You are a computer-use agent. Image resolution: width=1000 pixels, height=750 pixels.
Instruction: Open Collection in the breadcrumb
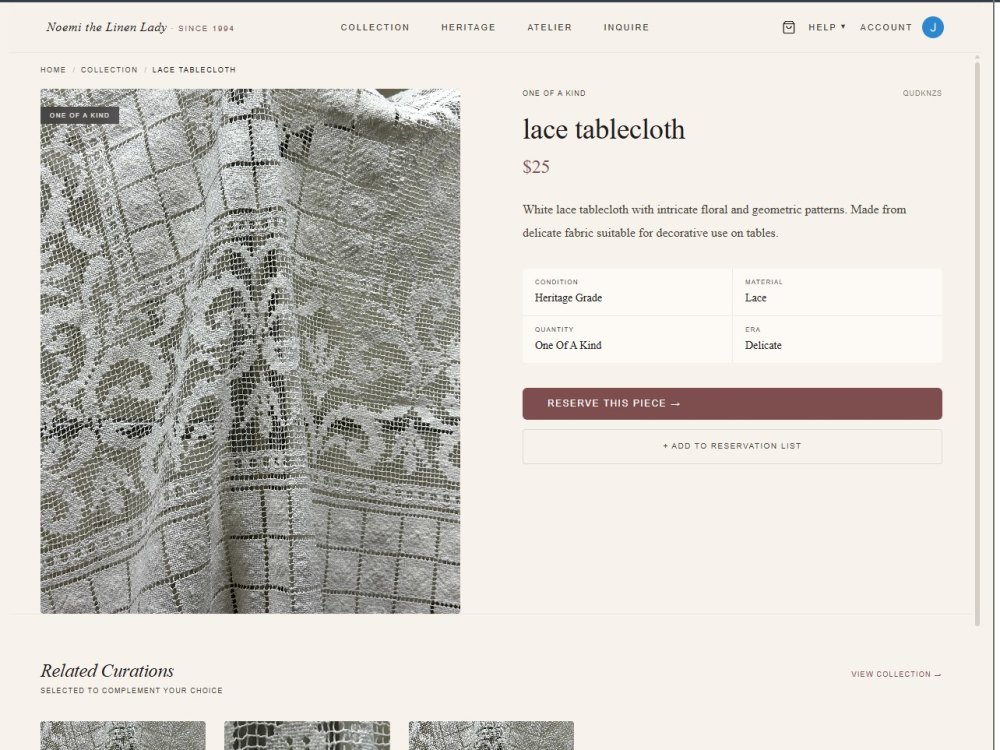[x=108, y=70]
